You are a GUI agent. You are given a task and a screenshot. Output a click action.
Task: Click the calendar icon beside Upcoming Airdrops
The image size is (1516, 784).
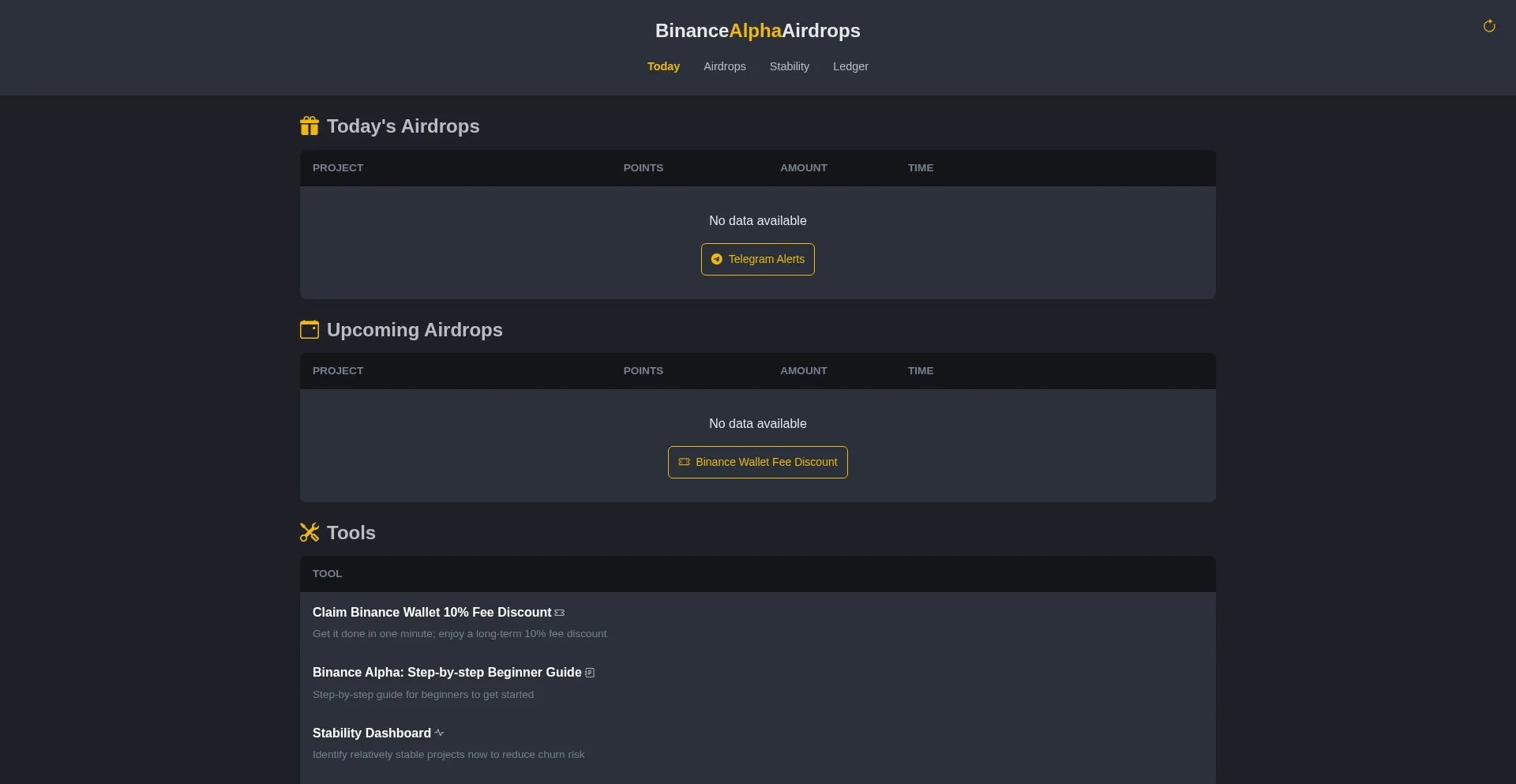point(310,329)
